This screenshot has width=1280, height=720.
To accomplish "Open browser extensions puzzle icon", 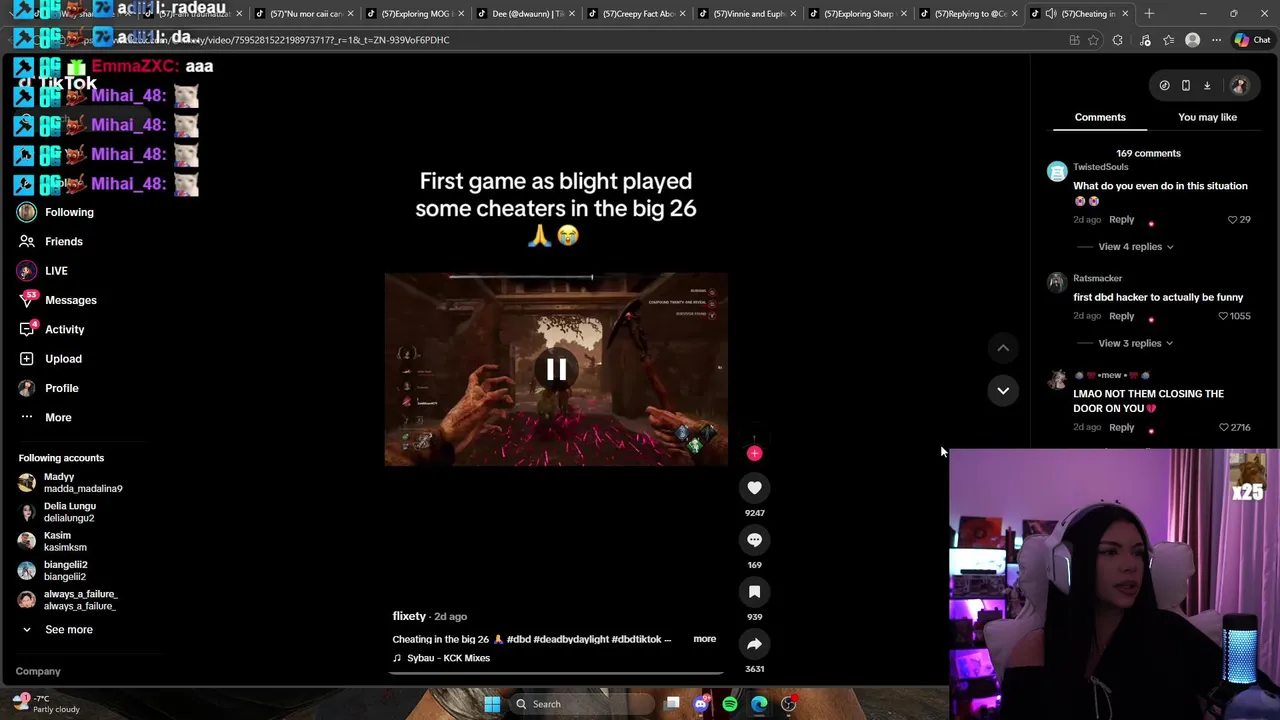I will click(x=1117, y=40).
